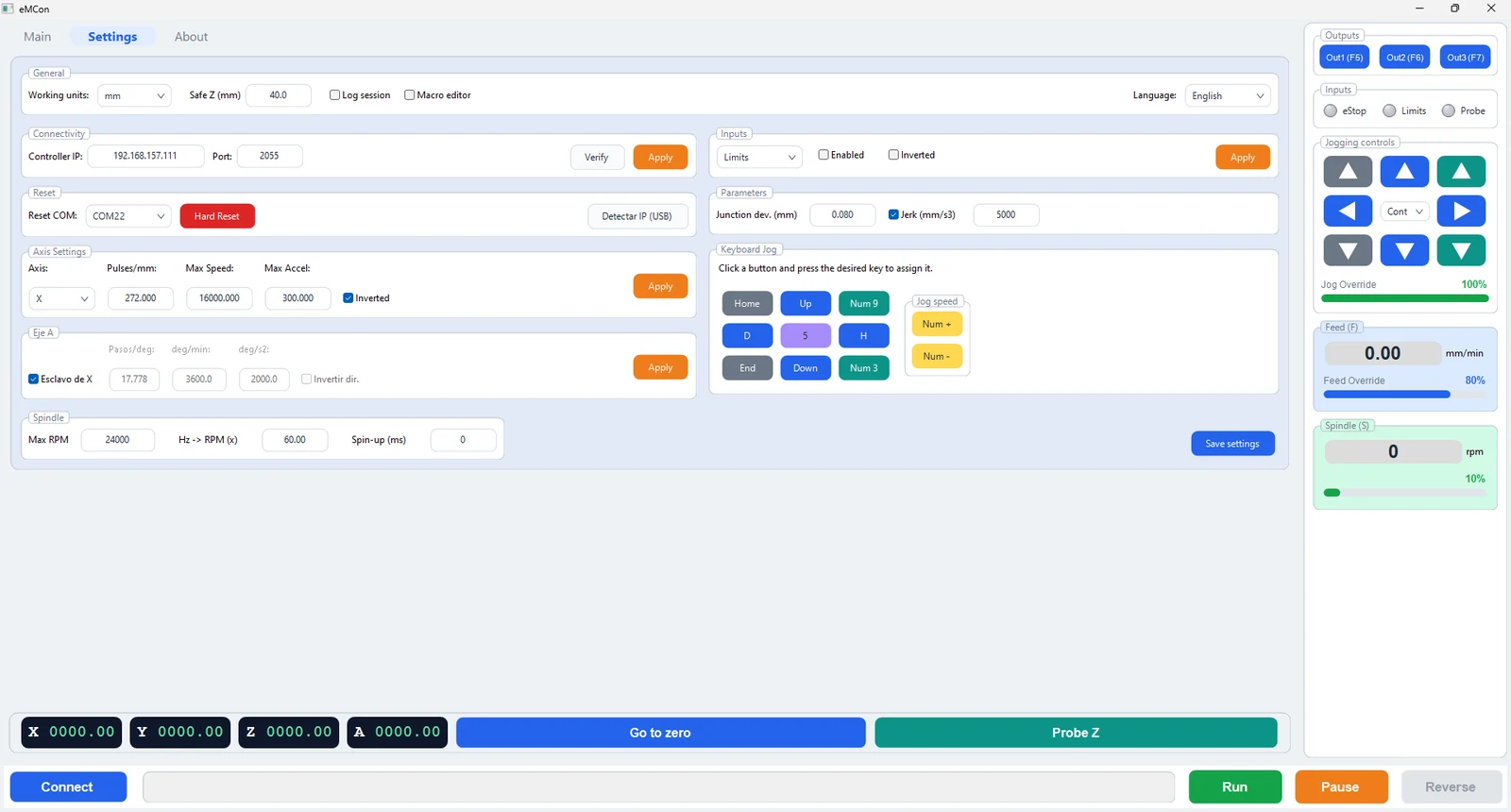Screen dimensions: 1511x812
Task: Click the Save settings button
Action: 1232,444
